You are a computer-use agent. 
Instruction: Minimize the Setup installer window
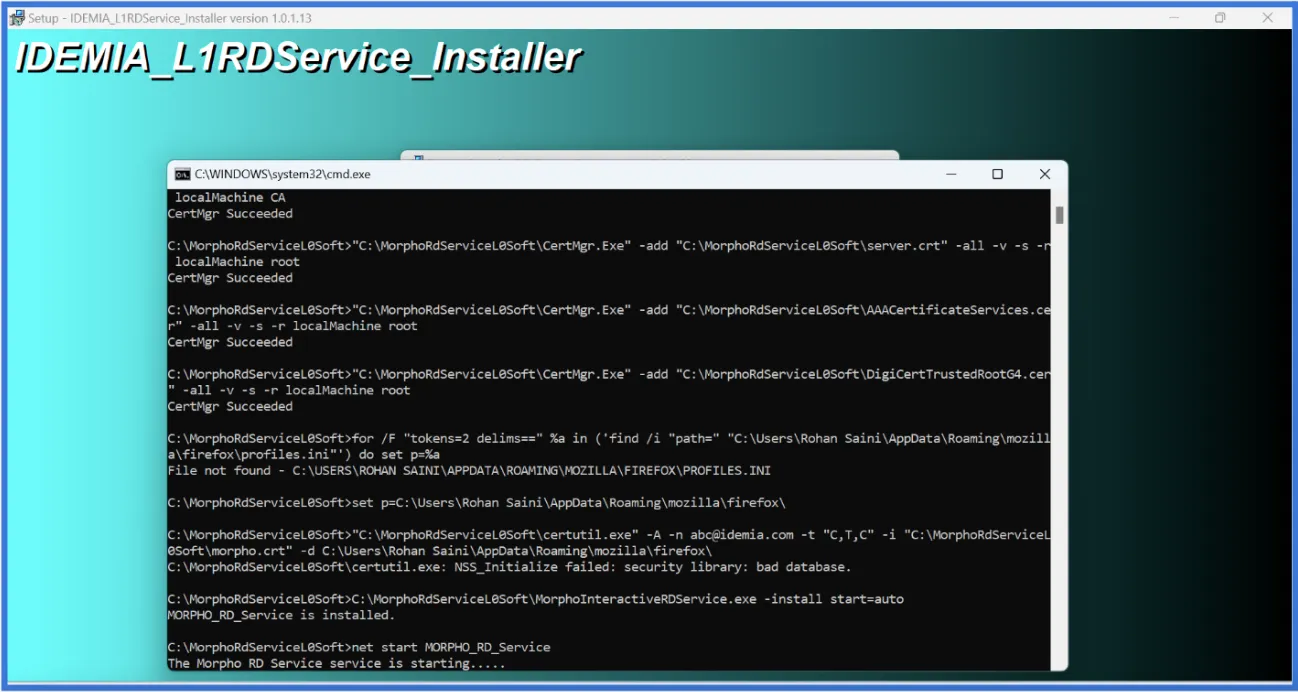tap(1173, 18)
